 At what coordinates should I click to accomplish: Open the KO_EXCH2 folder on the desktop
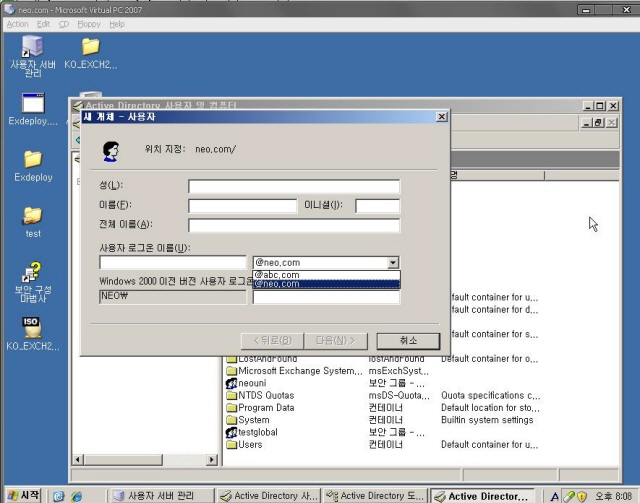point(91,53)
